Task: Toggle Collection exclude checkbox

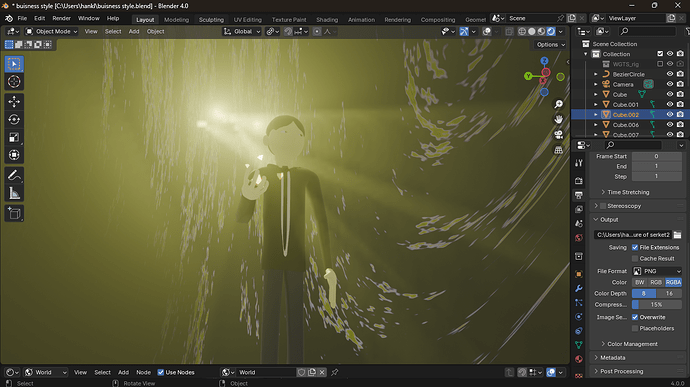Action: [x=660, y=54]
